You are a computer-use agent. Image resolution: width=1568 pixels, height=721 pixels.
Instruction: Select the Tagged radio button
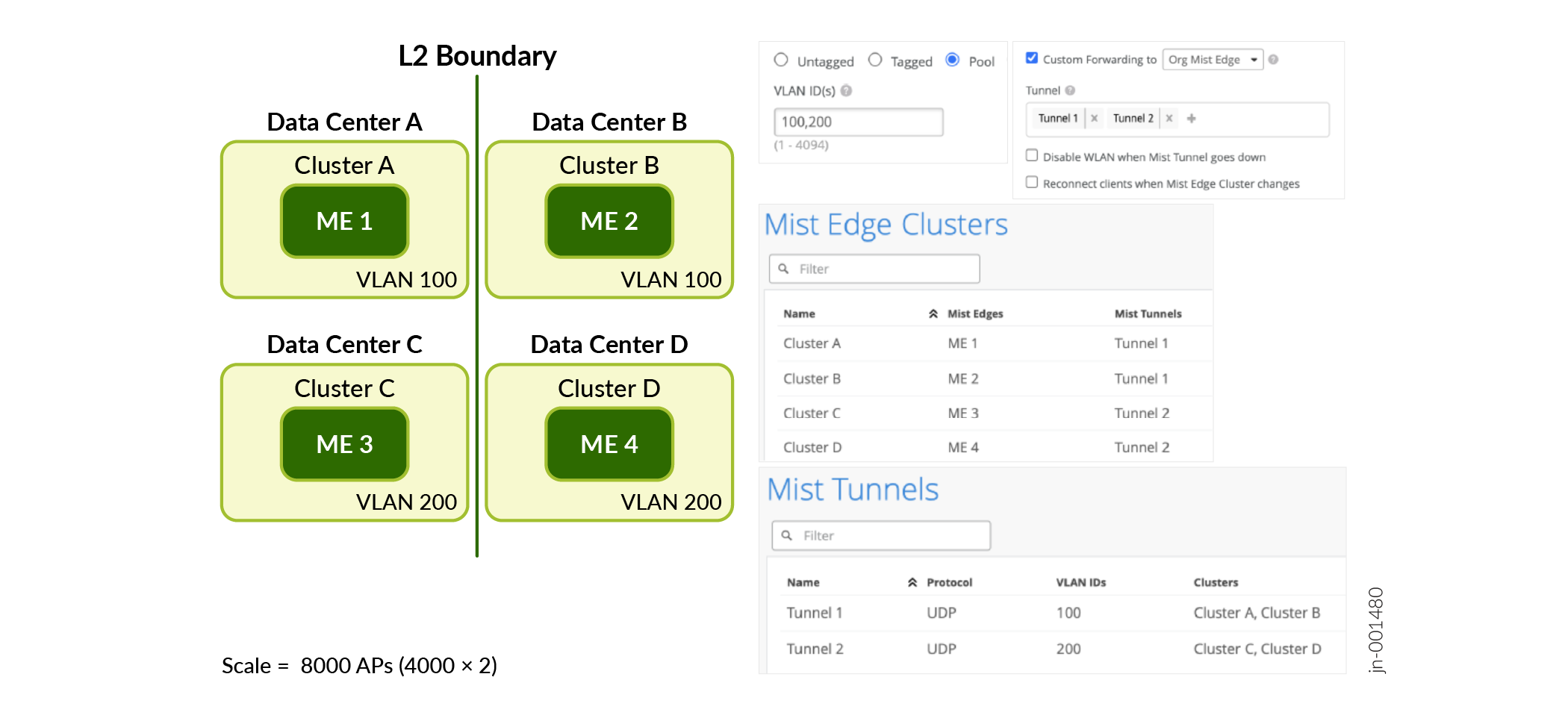click(x=875, y=60)
